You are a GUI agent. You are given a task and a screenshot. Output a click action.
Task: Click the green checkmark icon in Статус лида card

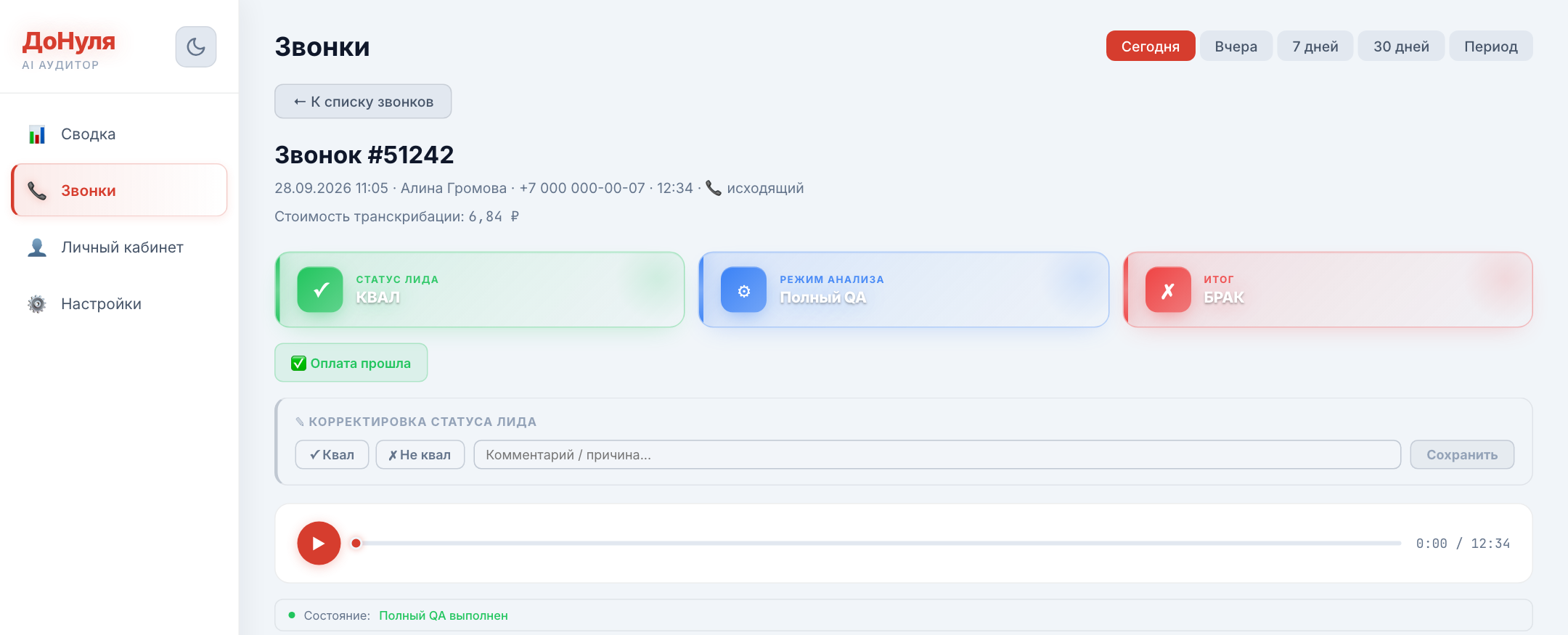pyautogui.click(x=320, y=290)
